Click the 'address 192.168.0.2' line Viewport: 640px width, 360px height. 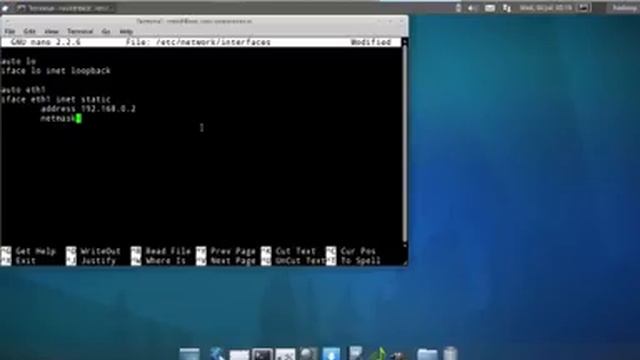[88, 109]
